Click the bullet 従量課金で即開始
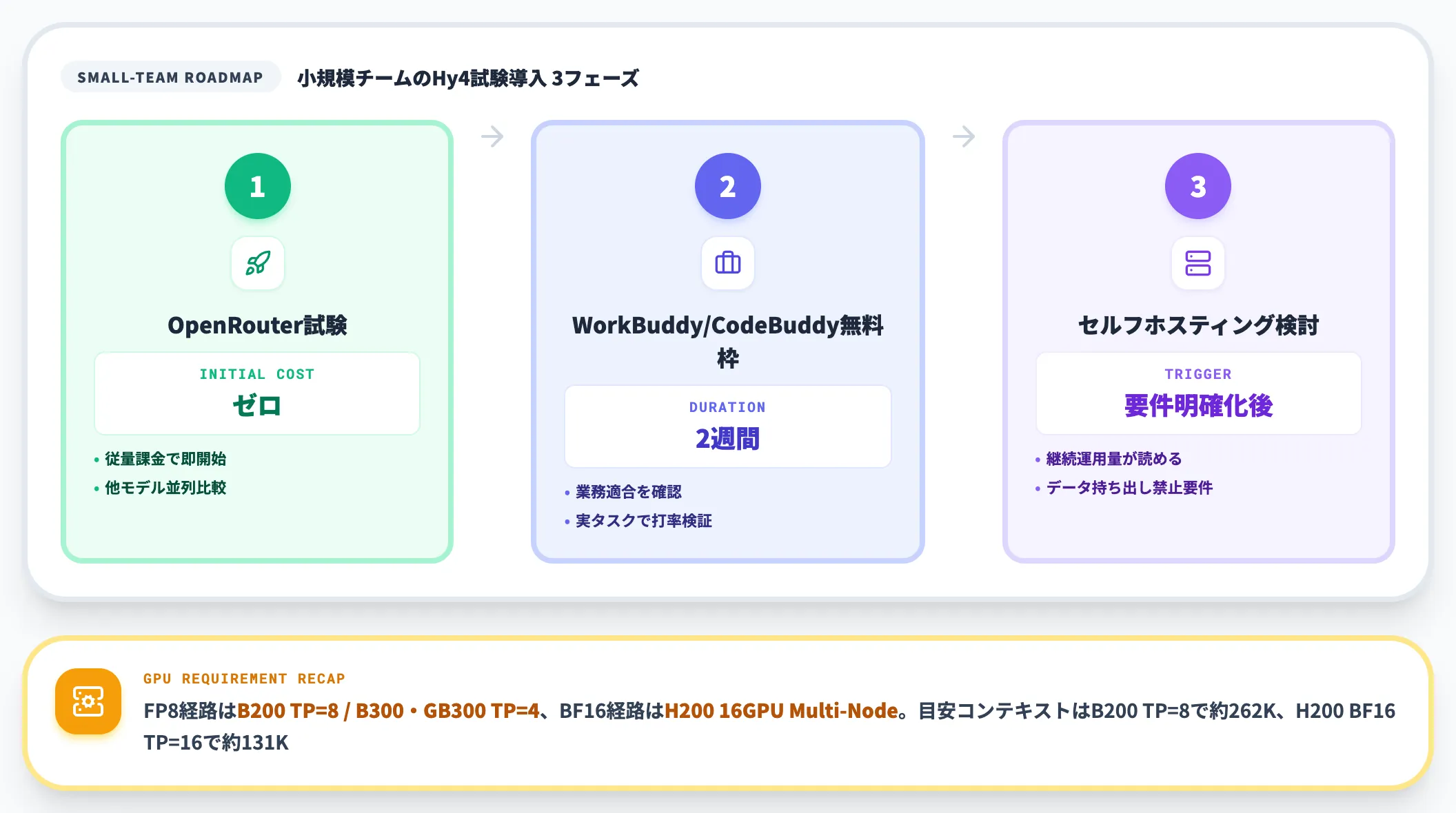Image resolution: width=1456 pixels, height=813 pixels. (x=165, y=459)
